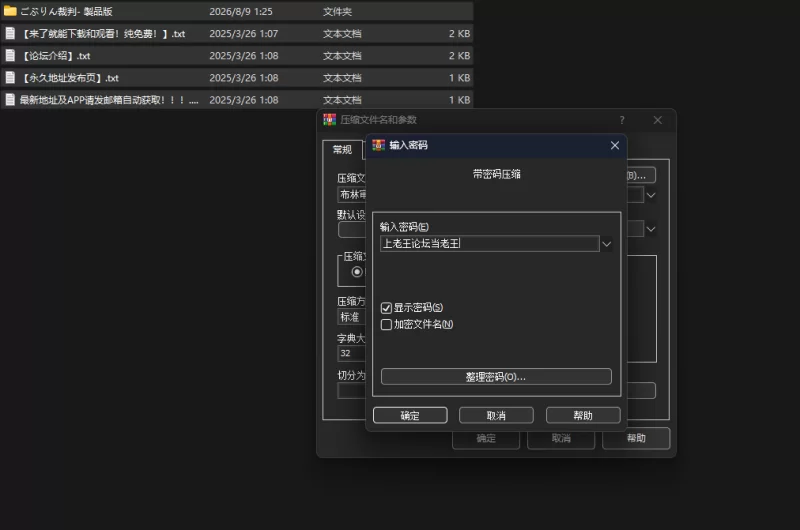The height and width of the screenshot is (530, 800).
Task: Click the archive name field starting with 布林
Action: 352,195
